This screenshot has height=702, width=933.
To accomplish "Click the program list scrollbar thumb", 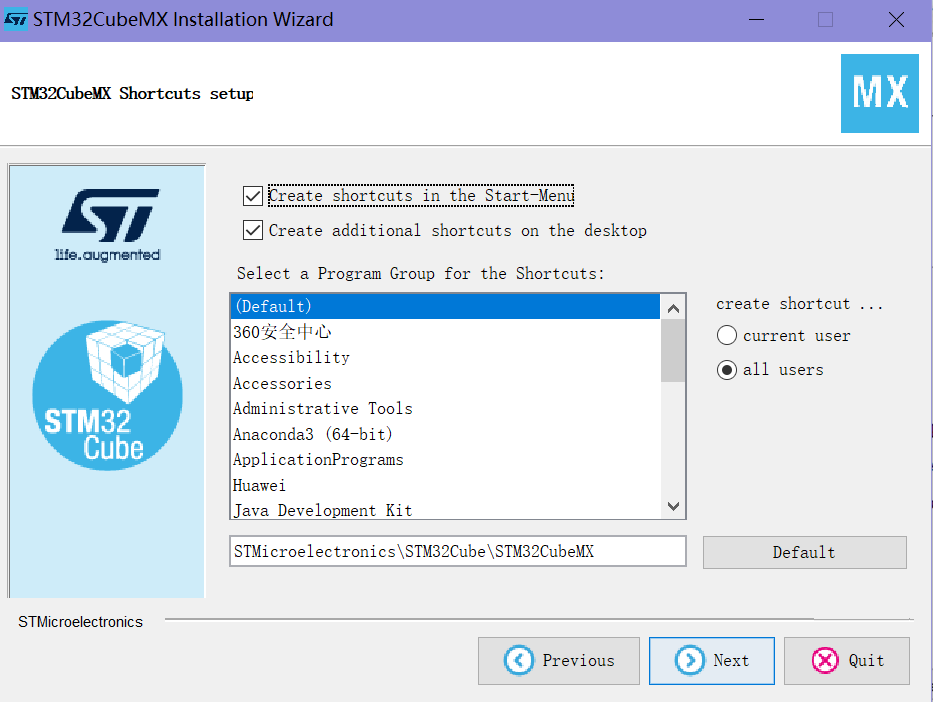I will (x=673, y=351).
